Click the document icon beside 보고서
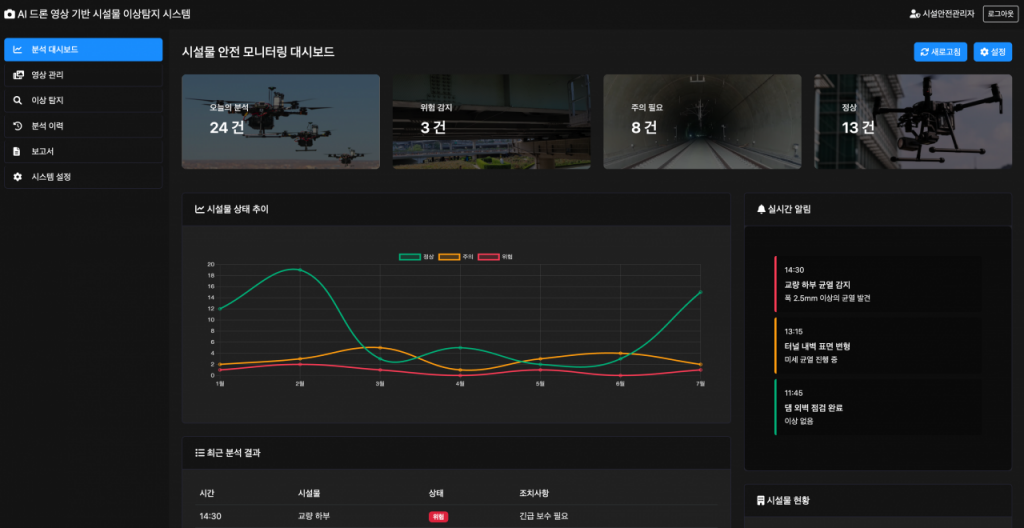1024x528 pixels. click(x=17, y=152)
